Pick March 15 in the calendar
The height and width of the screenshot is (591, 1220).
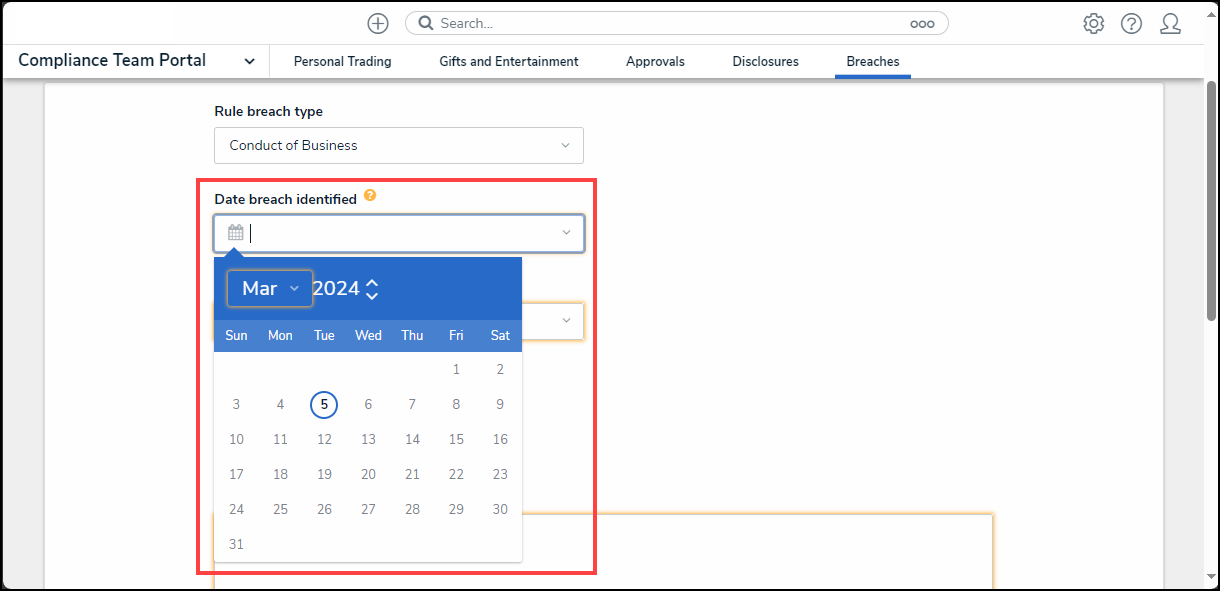coord(456,440)
